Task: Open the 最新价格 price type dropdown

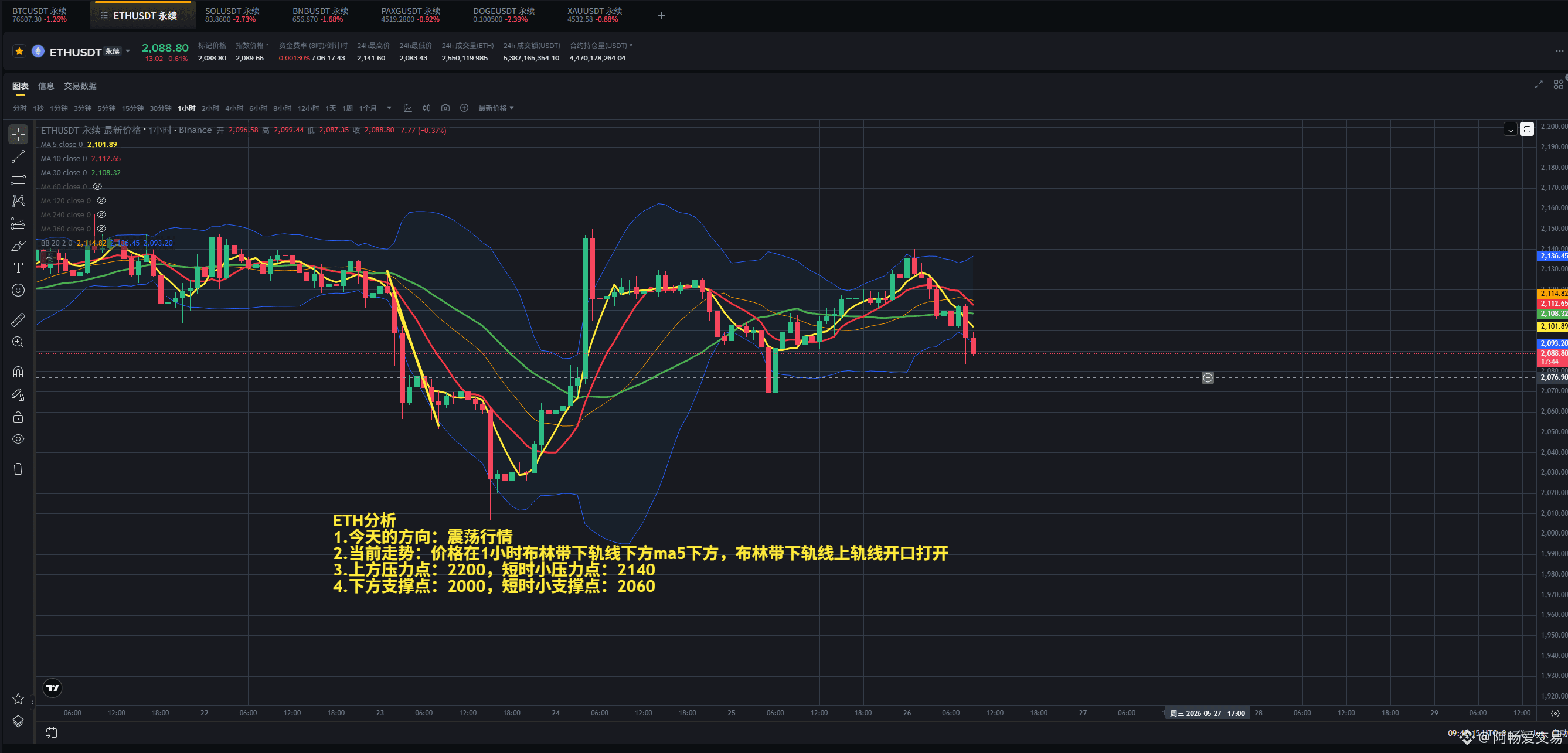Action: point(496,108)
